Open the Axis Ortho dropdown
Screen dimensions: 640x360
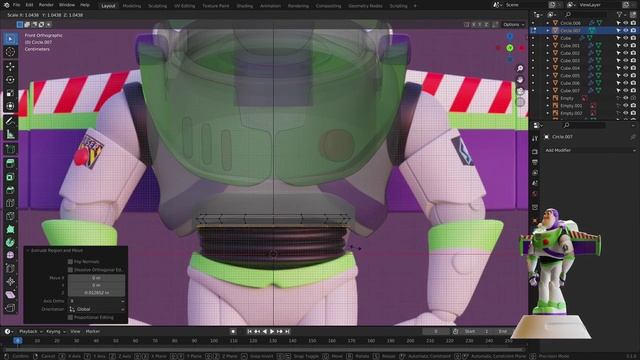[x=97, y=301]
